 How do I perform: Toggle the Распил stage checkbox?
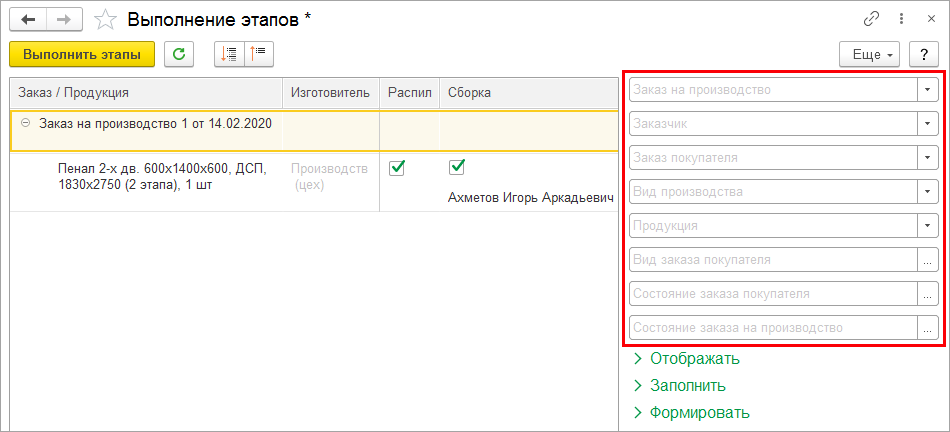(x=396, y=167)
